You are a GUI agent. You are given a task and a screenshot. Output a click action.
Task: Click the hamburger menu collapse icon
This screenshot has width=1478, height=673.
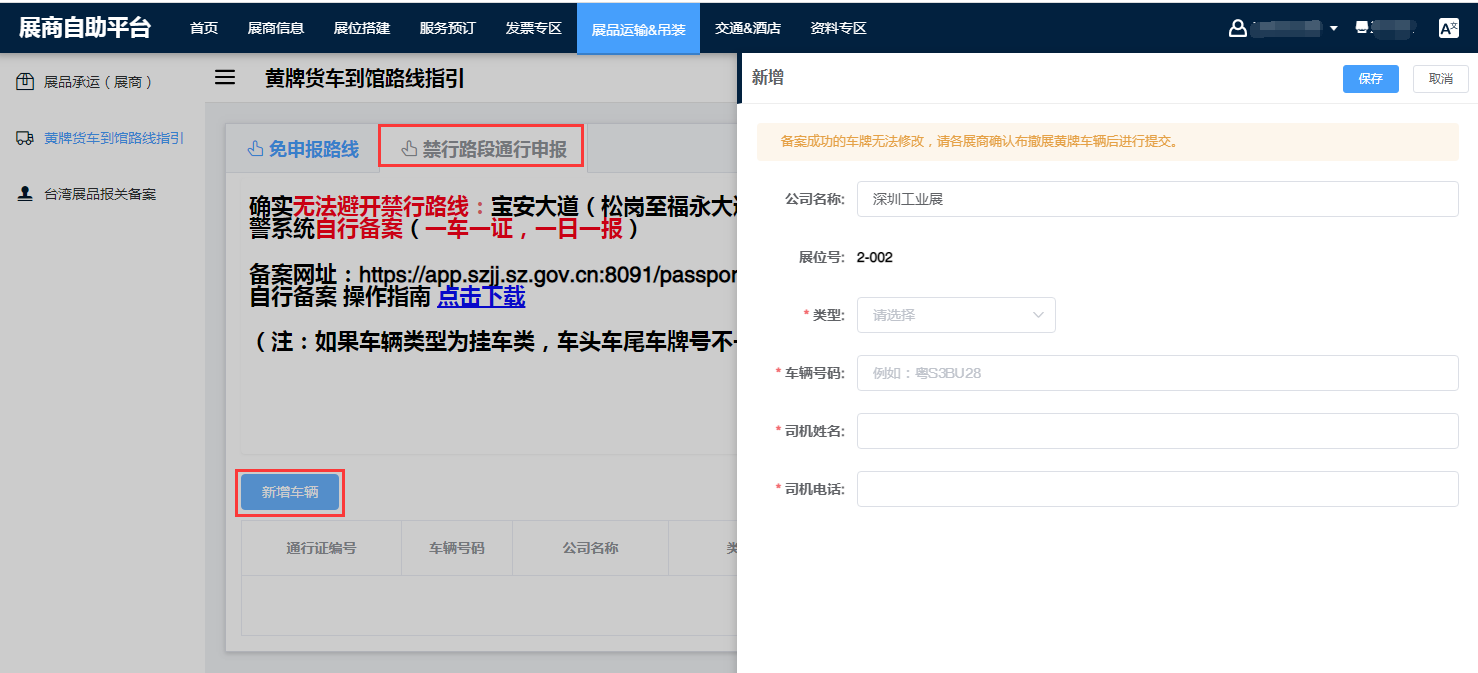[x=225, y=77]
